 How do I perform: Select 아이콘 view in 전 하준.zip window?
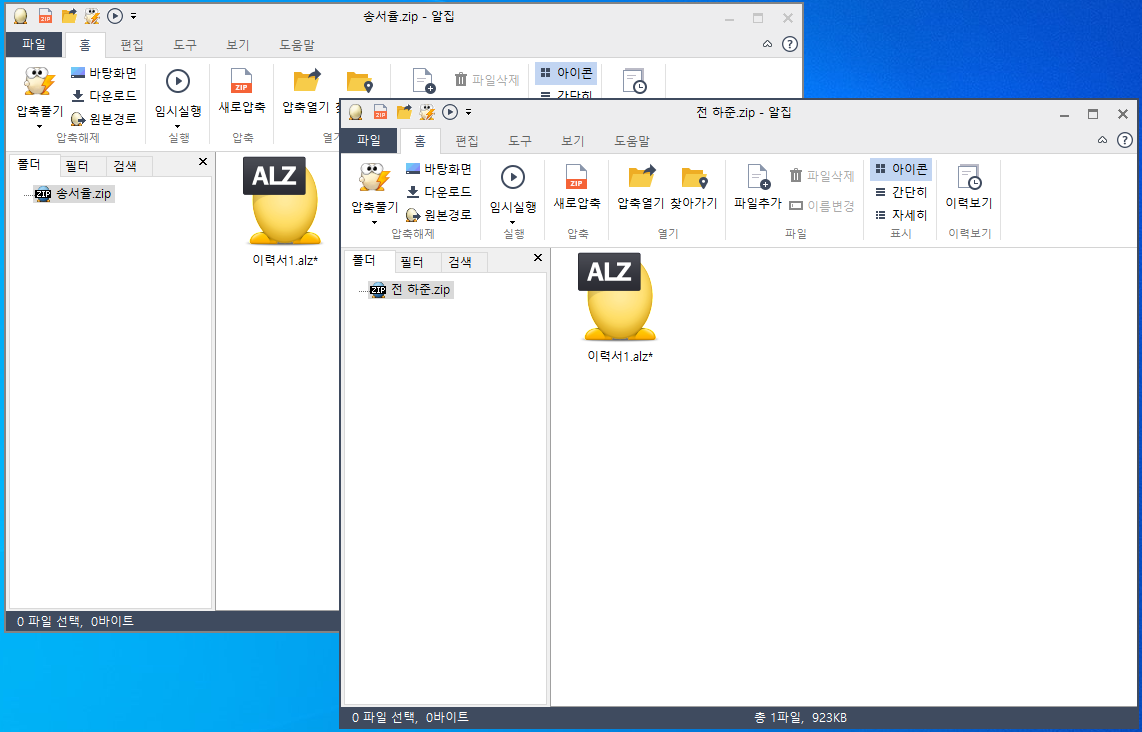click(x=901, y=169)
